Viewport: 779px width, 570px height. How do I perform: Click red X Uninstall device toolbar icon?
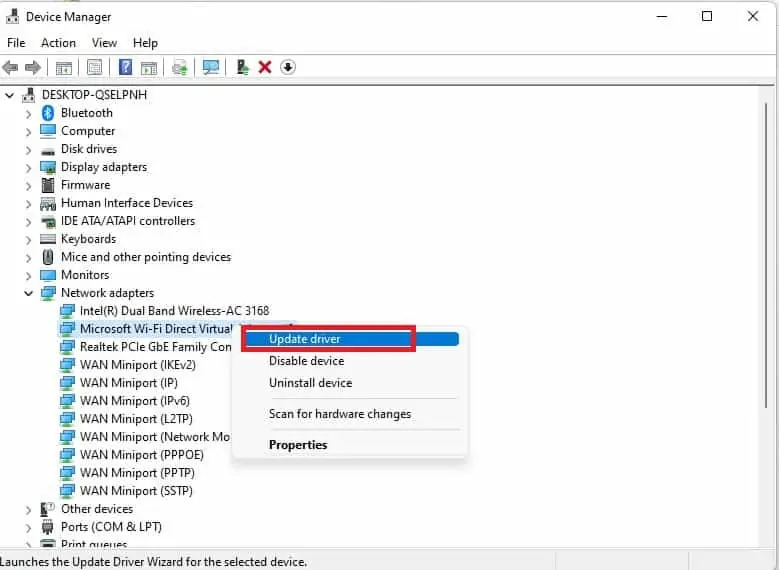(x=265, y=67)
